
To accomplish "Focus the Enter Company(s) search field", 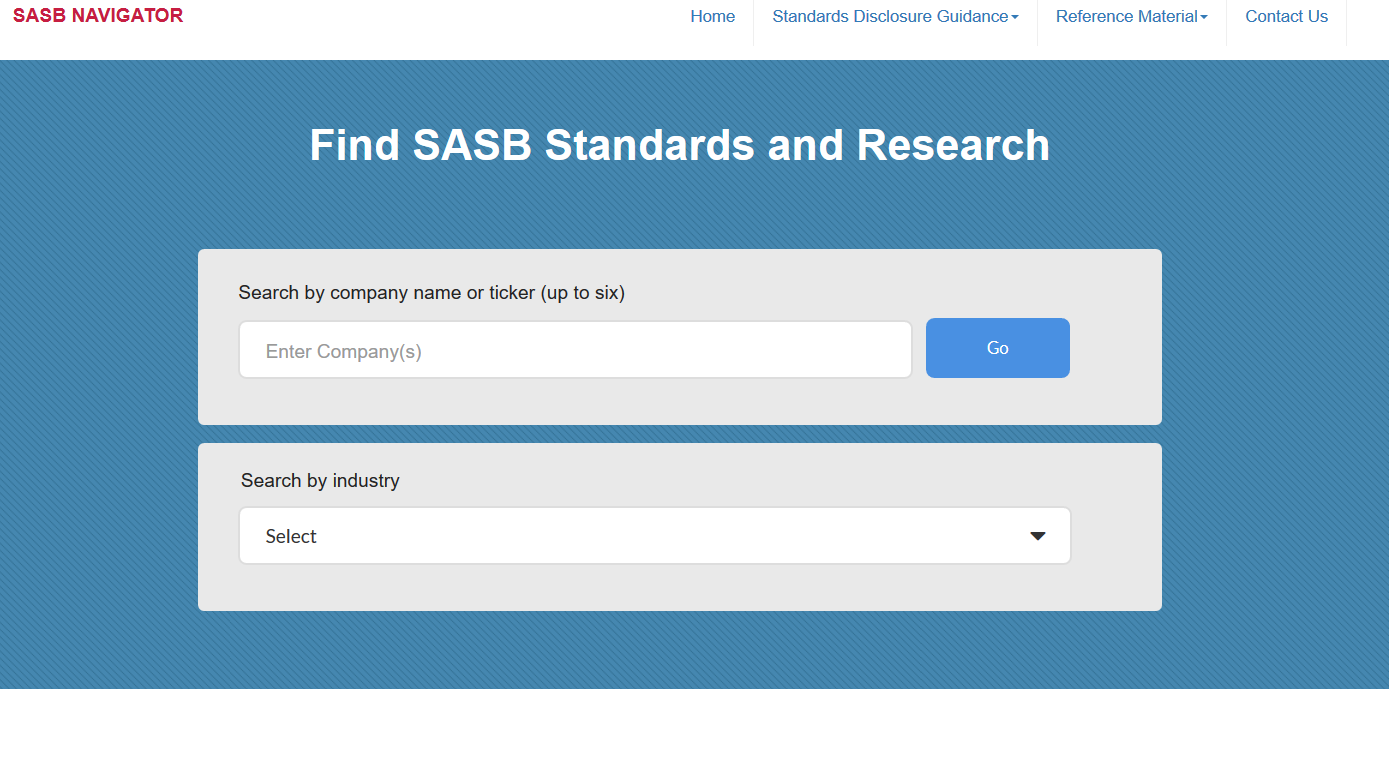I will pyautogui.click(x=575, y=350).
